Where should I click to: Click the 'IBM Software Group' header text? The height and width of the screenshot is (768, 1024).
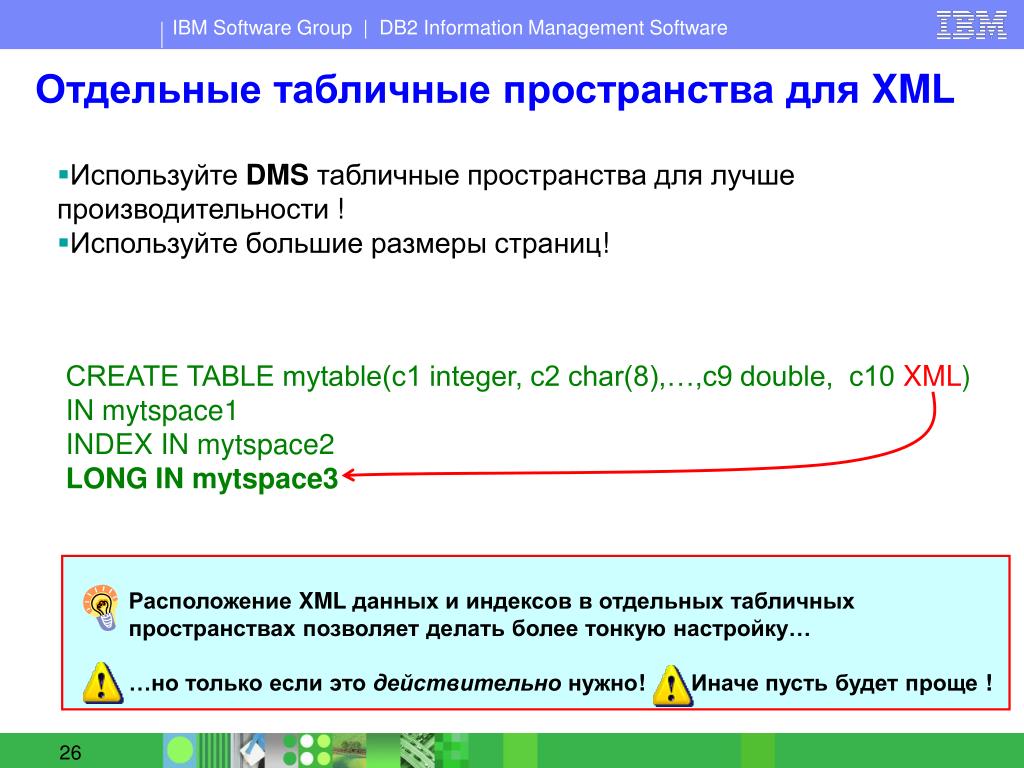coord(262,28)
